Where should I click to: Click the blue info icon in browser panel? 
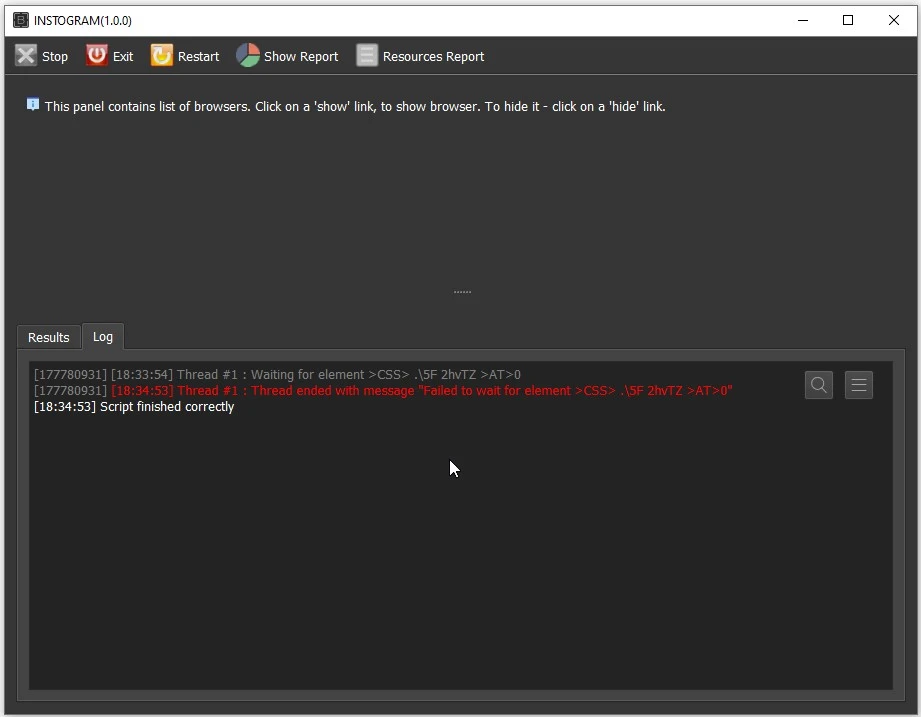pos(33,105)
